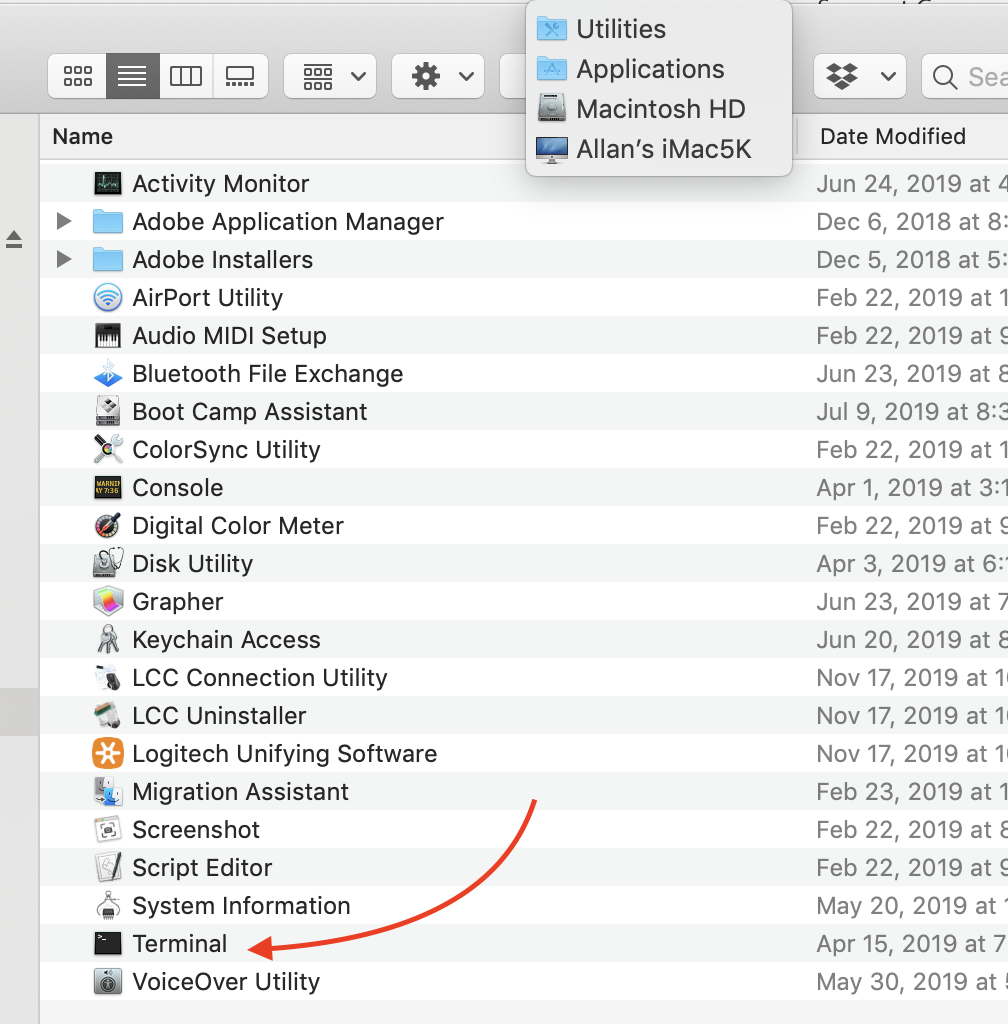Click the search field
Image resolution: width=1008 pixels, height=1024 pixels.
pyautogui.click(x=965, y=76)
